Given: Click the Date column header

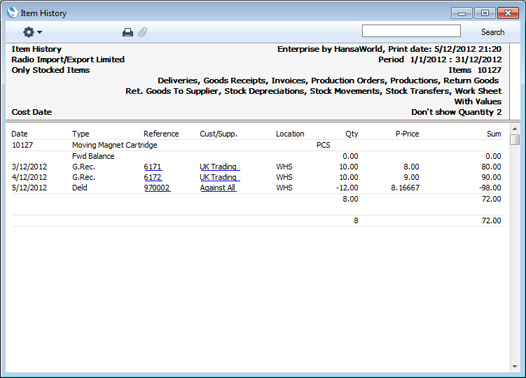Looking at the screenshot, I should (19, 134).
